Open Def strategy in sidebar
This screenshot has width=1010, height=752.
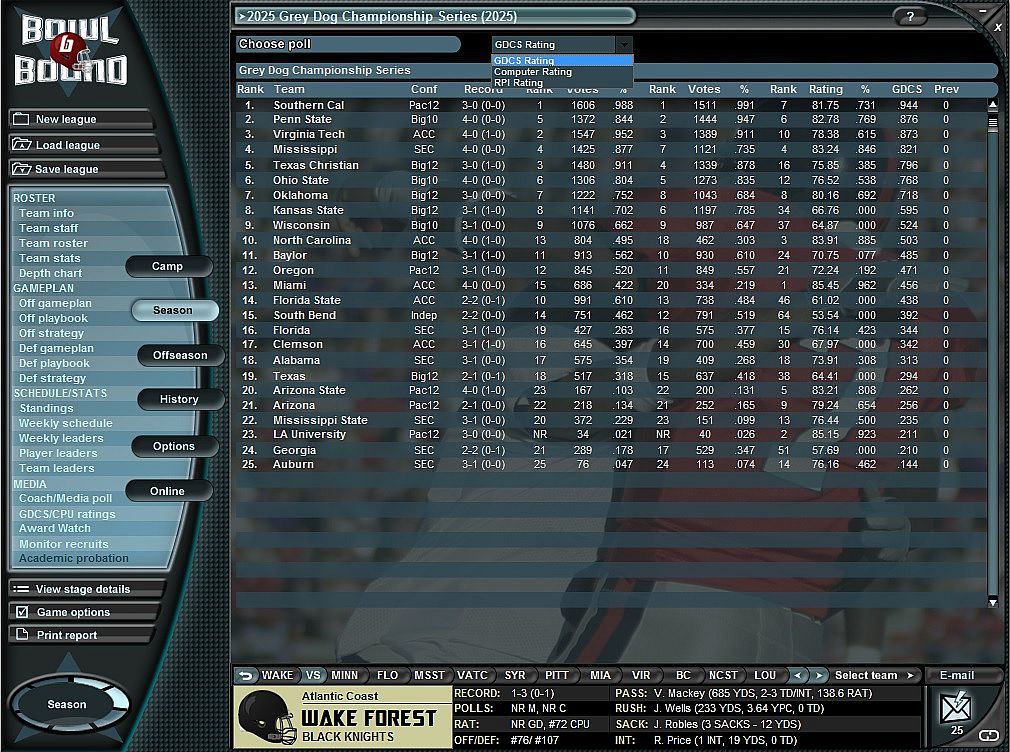[52, 378]
